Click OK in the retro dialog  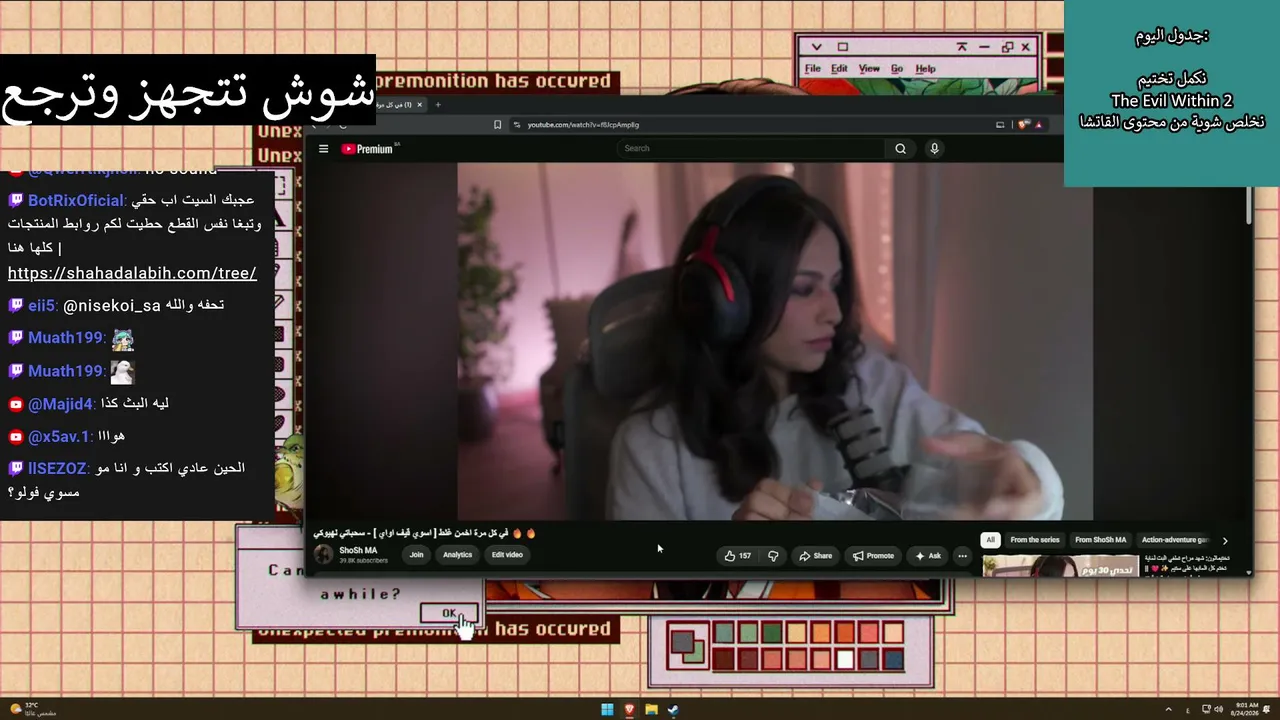click(449, 614)
